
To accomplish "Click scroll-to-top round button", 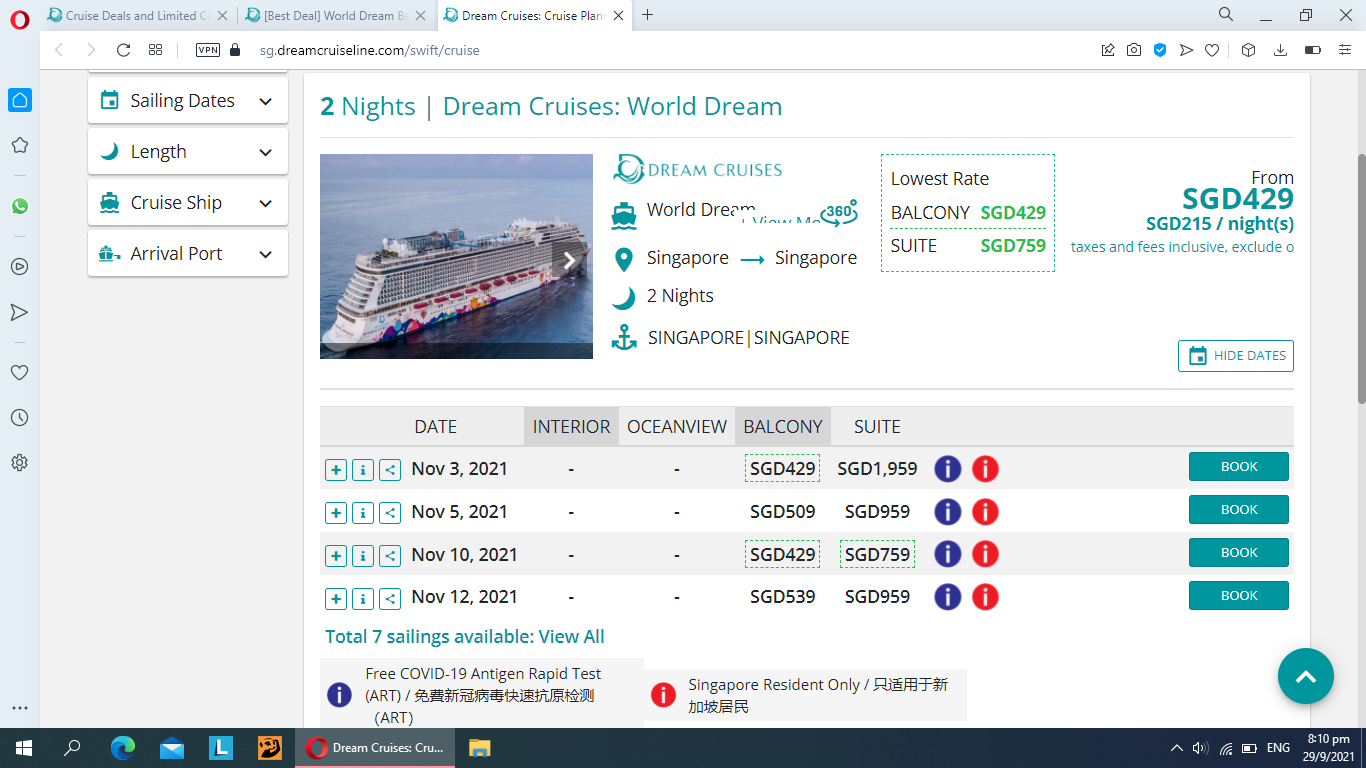I will (x=1306, y=676).
